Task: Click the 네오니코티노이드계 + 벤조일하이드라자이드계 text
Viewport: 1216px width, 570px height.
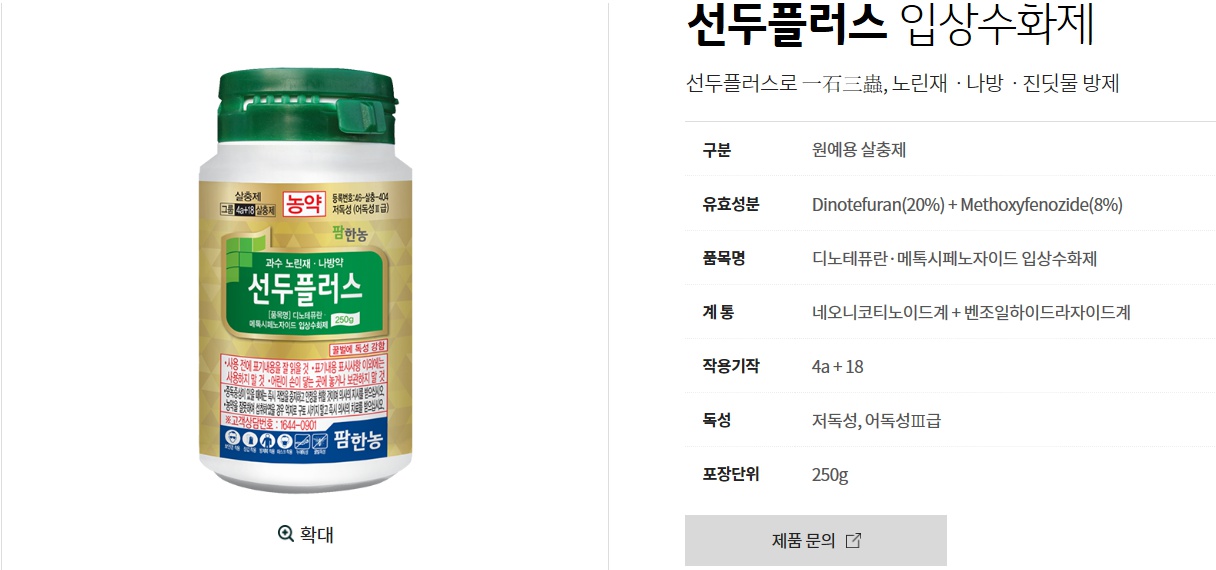Action: pyautogui.click(x=971, y=312)
